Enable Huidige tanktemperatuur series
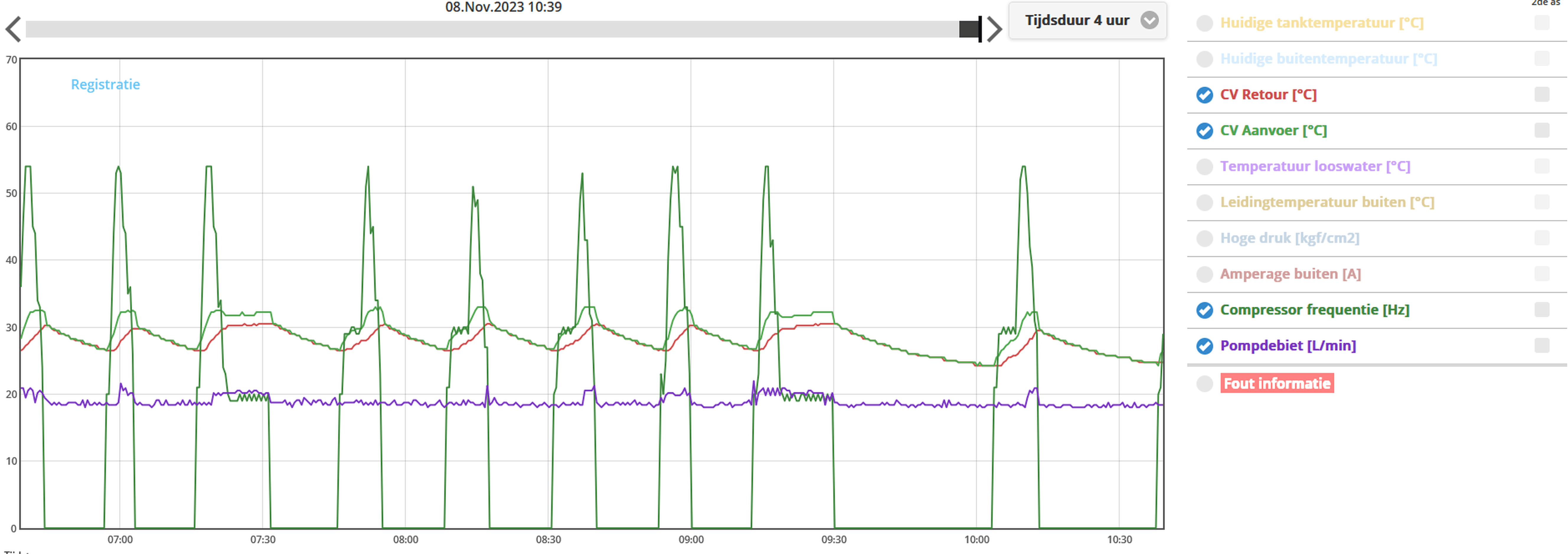The image size is (1568, 554). (1205, 23)
